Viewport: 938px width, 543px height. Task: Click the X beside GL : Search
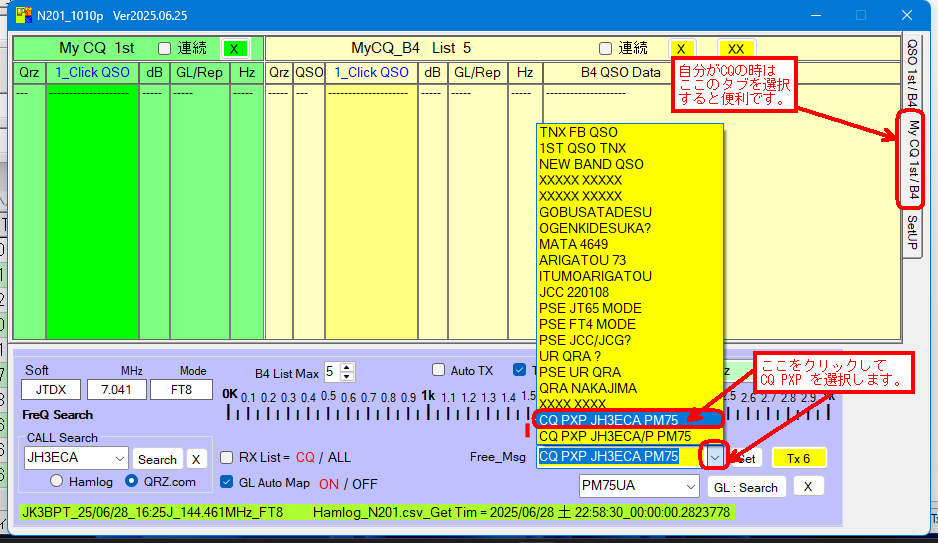click(808, 487)
